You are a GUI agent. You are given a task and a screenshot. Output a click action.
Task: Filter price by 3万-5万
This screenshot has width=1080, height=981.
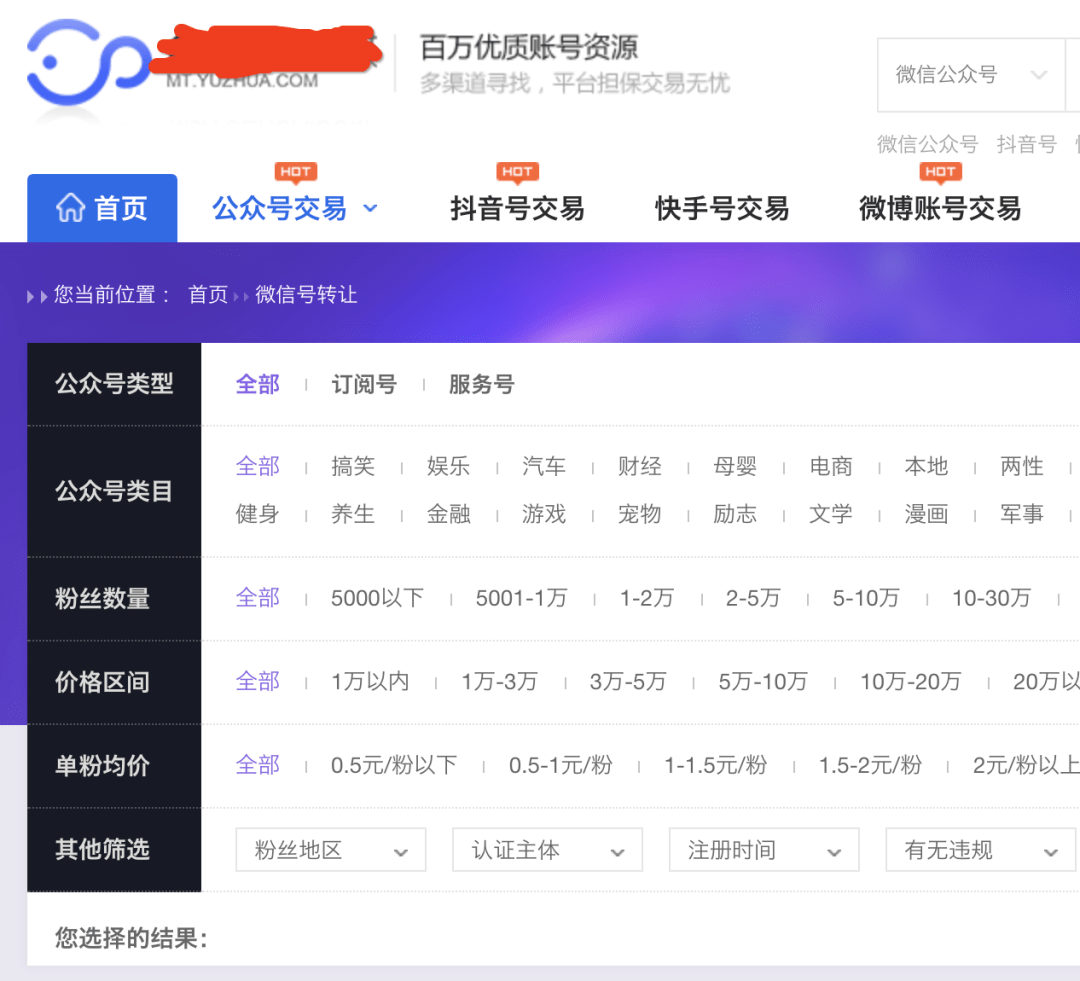[x=628, y=682]
